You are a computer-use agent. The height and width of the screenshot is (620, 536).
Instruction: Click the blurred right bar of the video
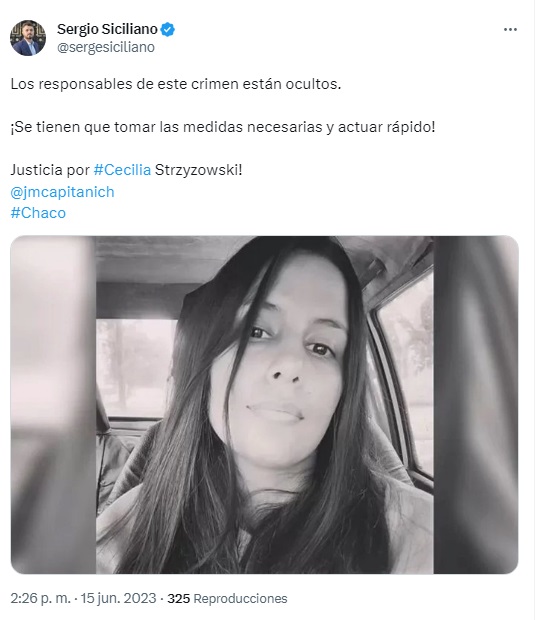pyautogui.click(x=476, y=405)
